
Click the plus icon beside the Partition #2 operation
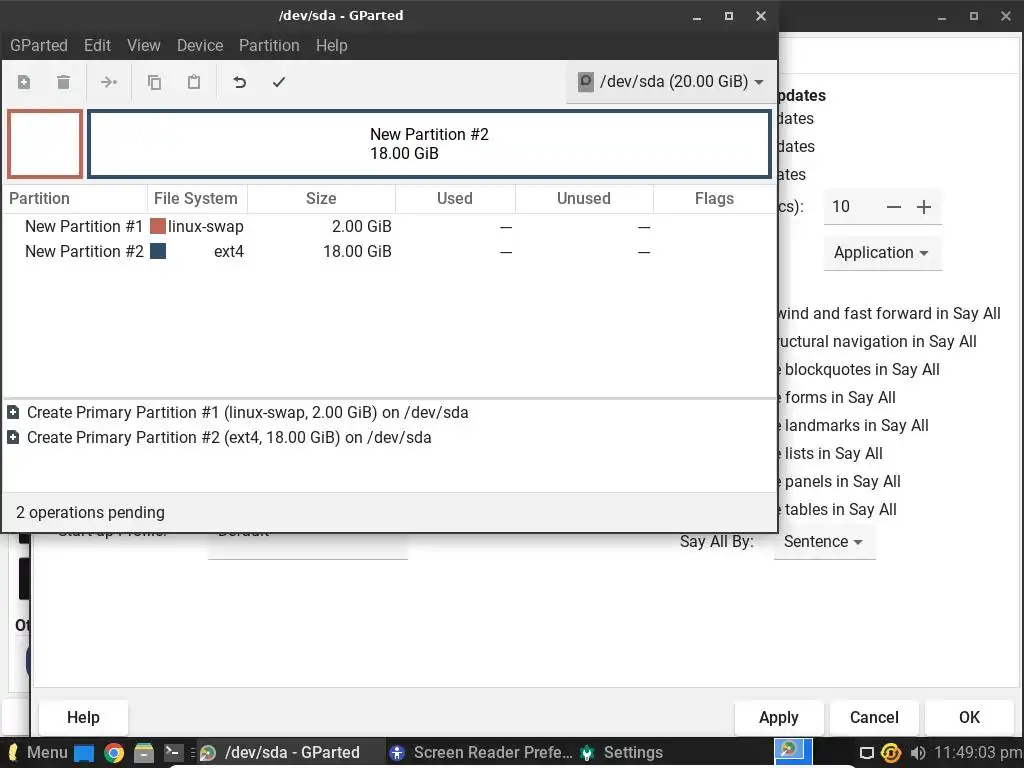click(13, 438)
